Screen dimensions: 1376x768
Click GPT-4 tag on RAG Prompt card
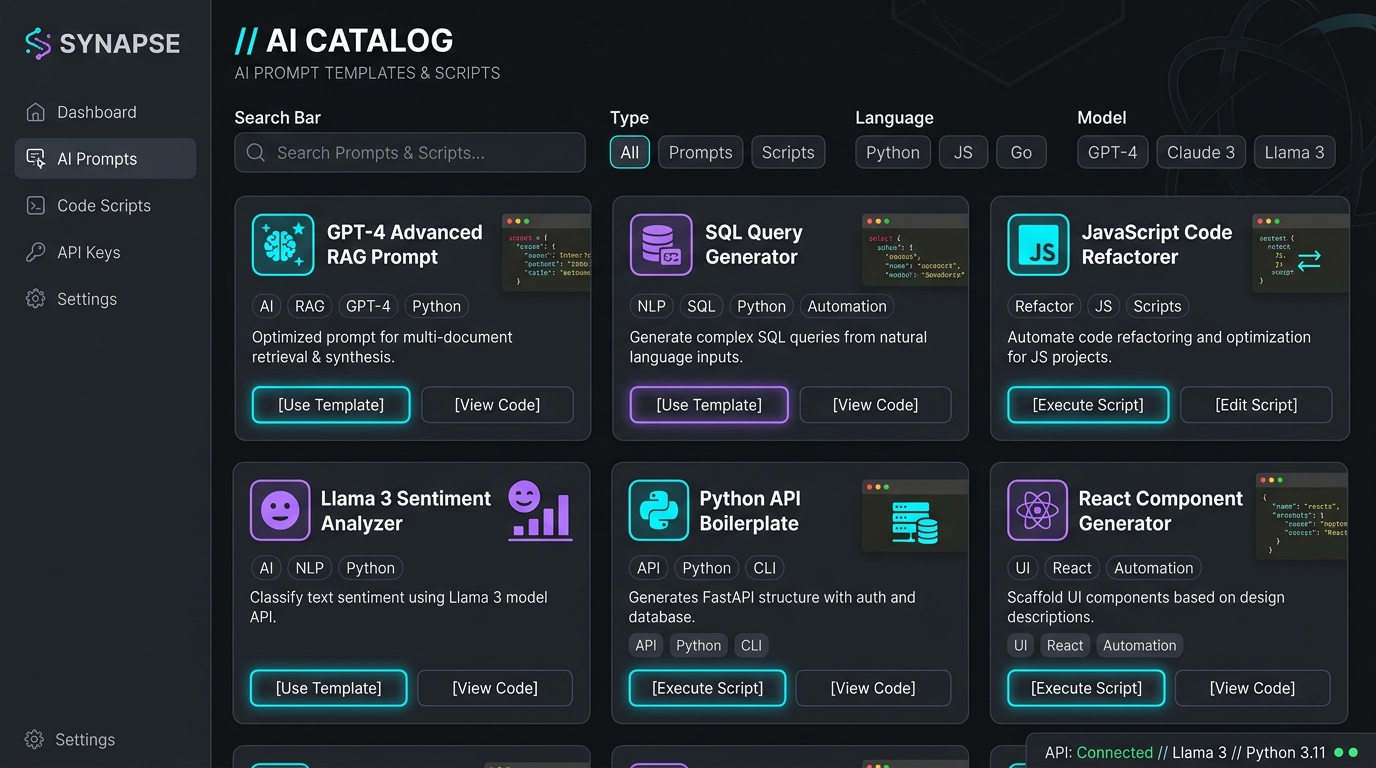(369, 306)
